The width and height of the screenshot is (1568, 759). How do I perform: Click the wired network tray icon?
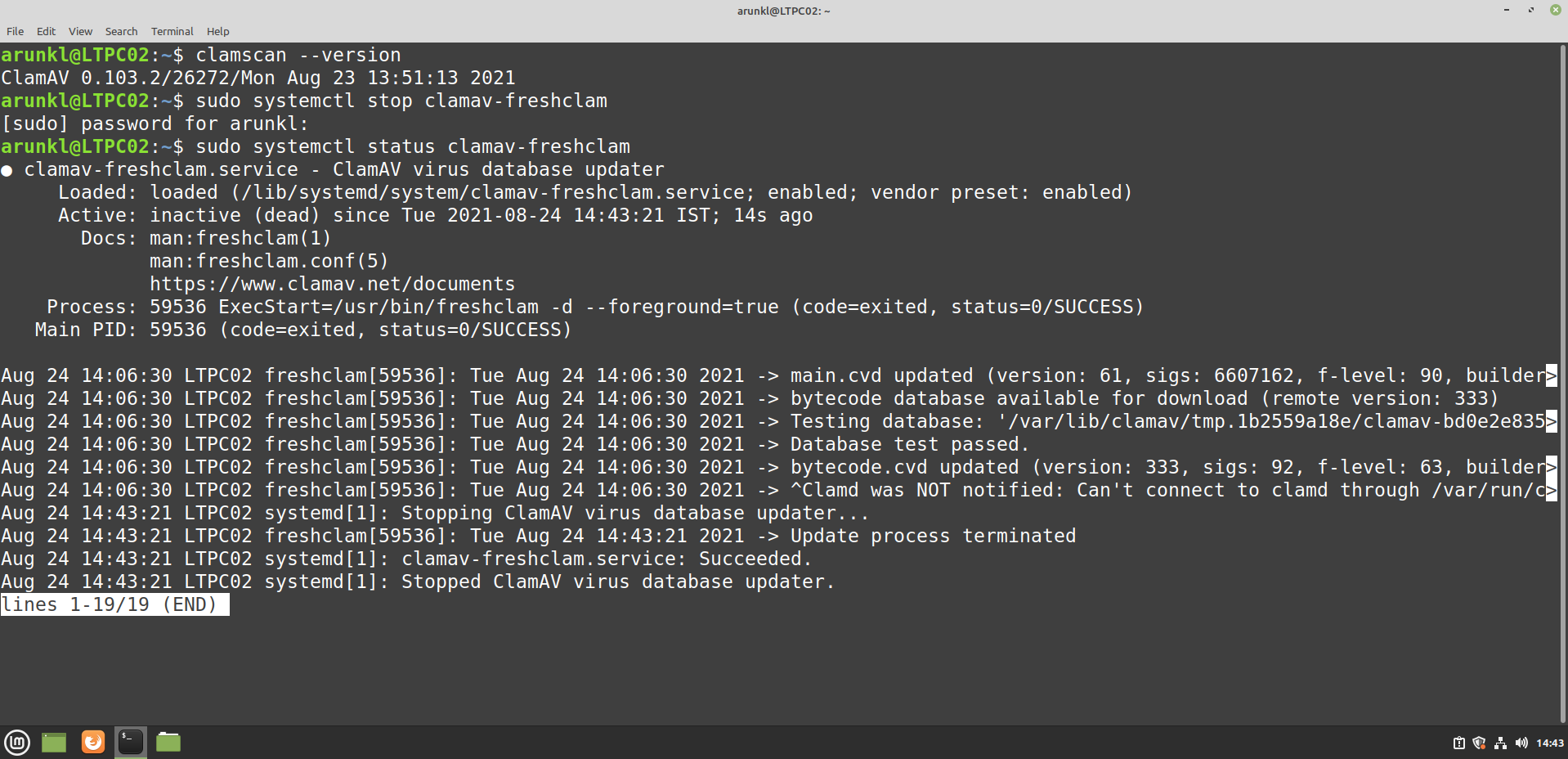pyautogui.click(x=1500, y=743)
